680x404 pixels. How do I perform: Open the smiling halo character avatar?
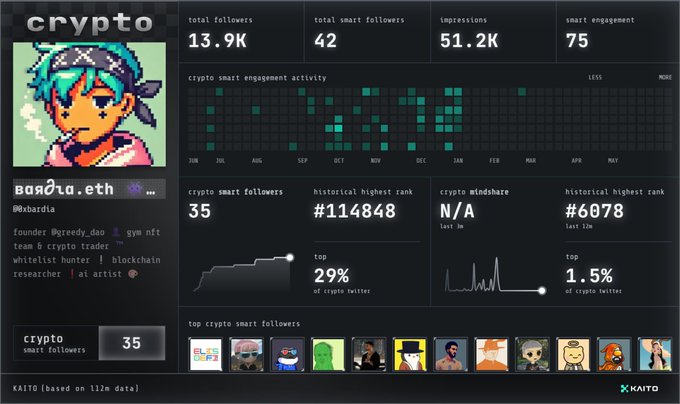tap(573, 355)
